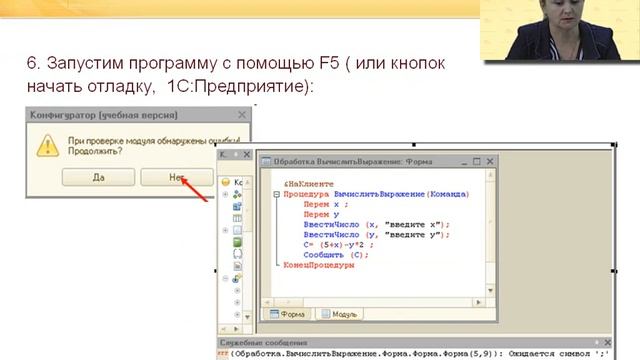Image resolution: width=640 pixels, height=360 pixels.
Task: Click the editor vertical scroll-up arrow
Action: (x=491, y=175)
